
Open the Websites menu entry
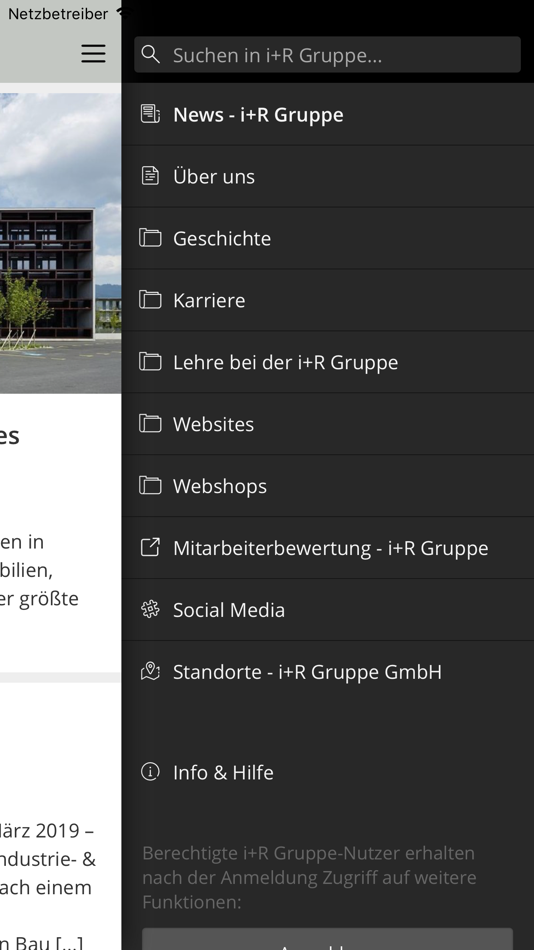pyautogui.click(x=328, y=424)
